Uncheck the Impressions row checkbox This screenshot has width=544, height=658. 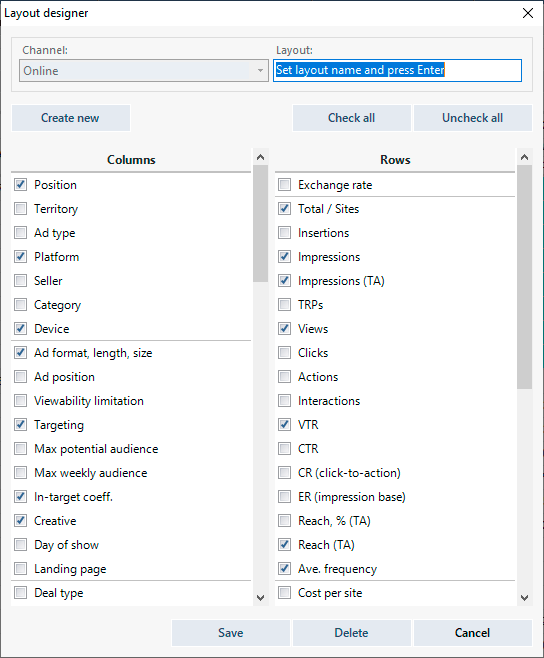pyautogui.click(x=285, y=256)
